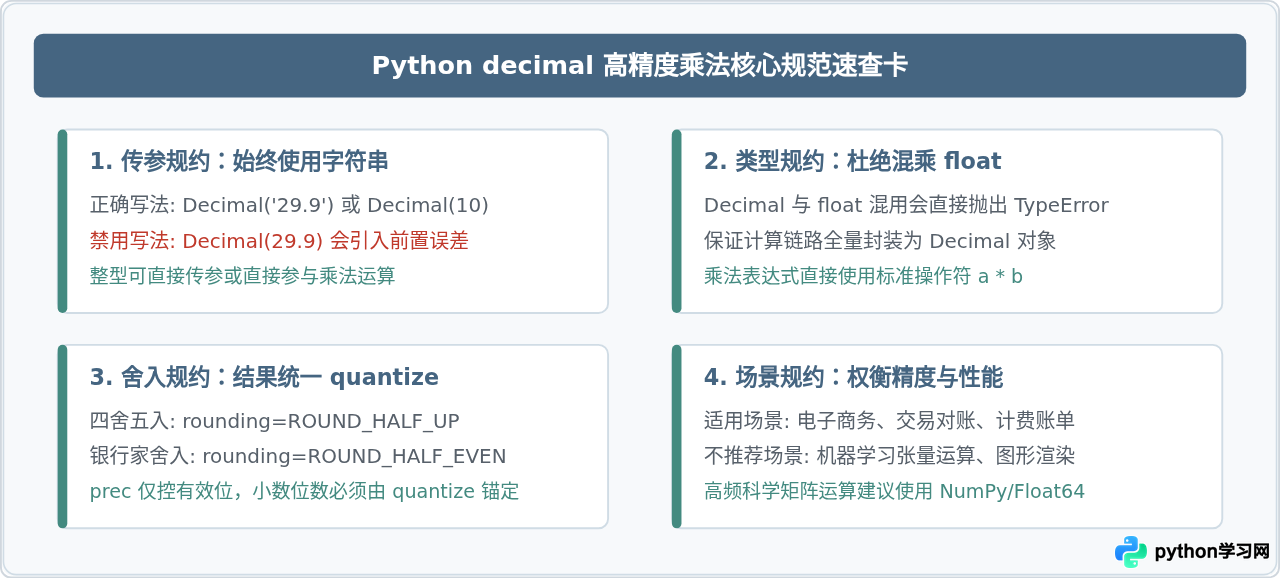Select heading '4. 场景规约：权衡精度与性能'
Viewport: 1280px width, 579px height.
pos(853,377)
